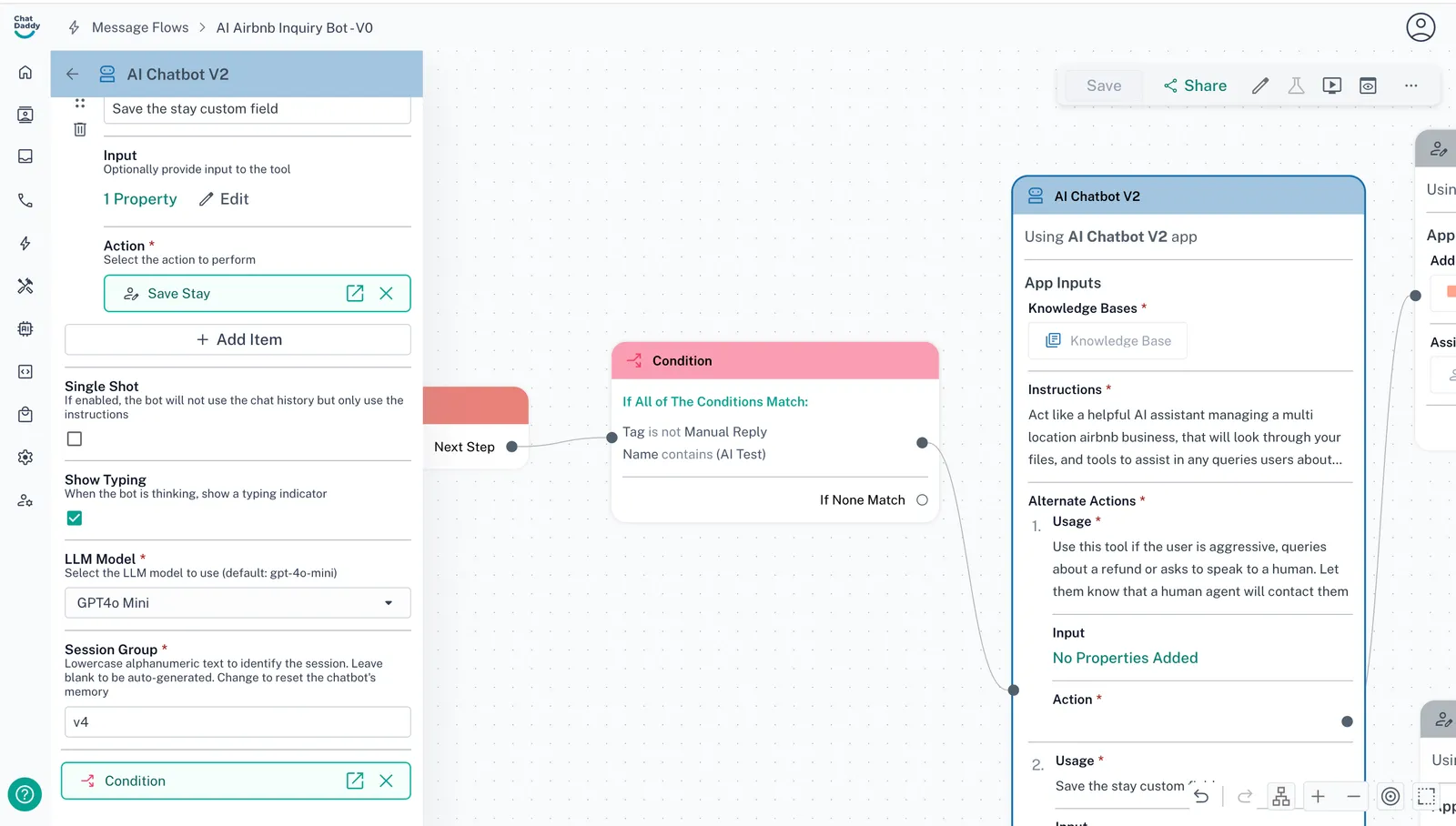Click the Share button

[x=1195, y=86]
